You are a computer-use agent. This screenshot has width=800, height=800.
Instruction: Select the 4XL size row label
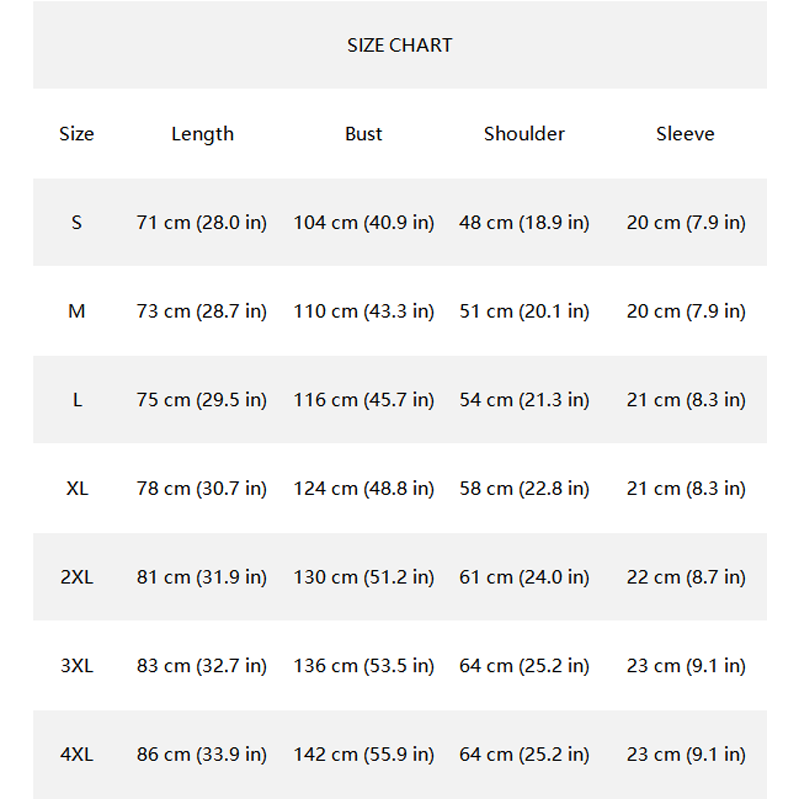[x=77, y=755]
